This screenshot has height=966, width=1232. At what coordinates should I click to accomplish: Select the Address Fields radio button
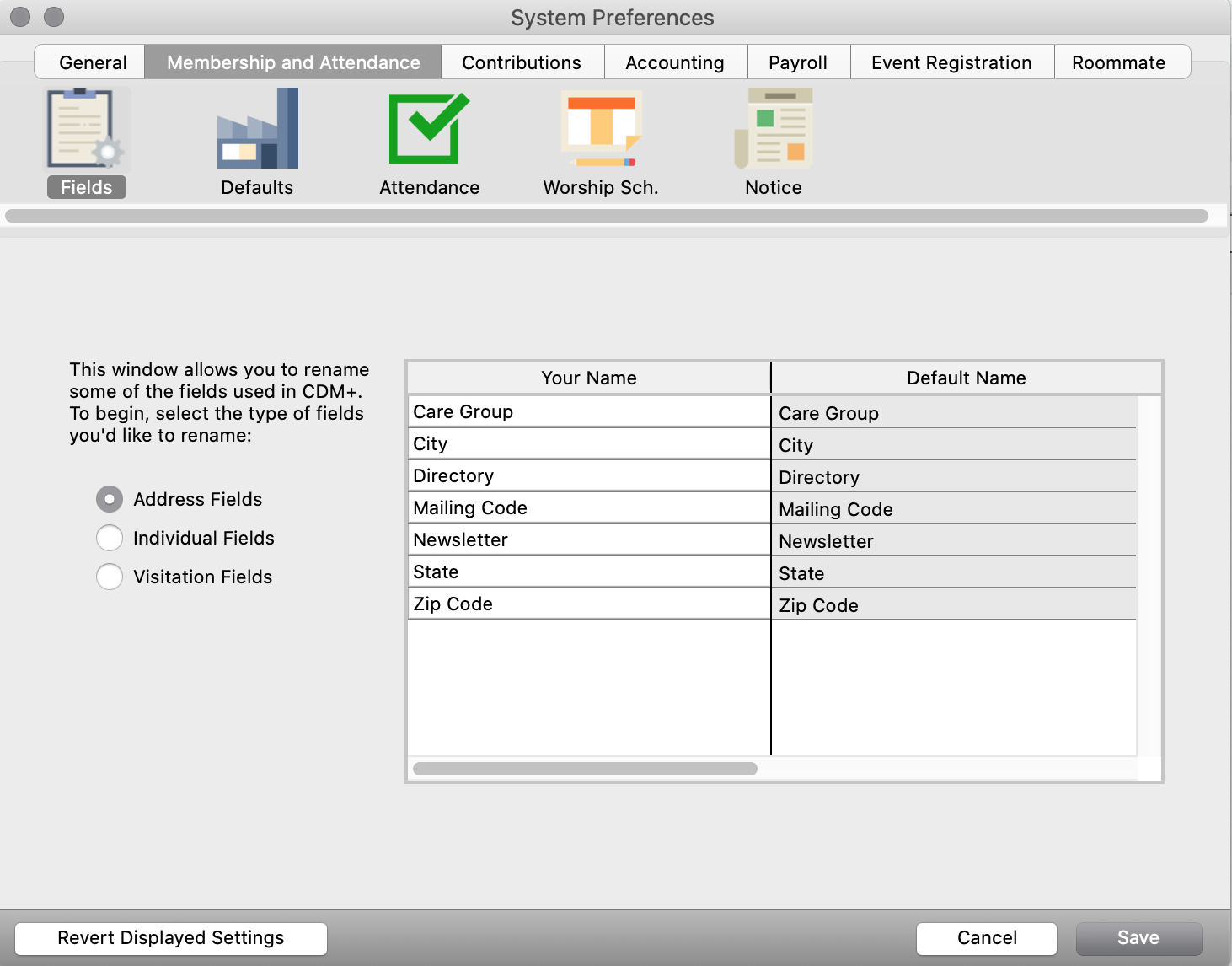pyautogui.click(x=110, y=499)
